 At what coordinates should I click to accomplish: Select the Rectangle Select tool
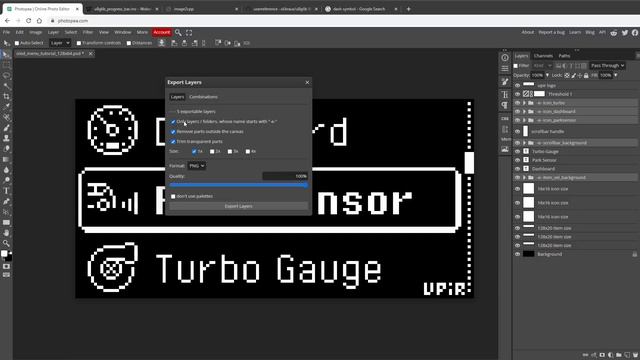(x=6, y=65)
